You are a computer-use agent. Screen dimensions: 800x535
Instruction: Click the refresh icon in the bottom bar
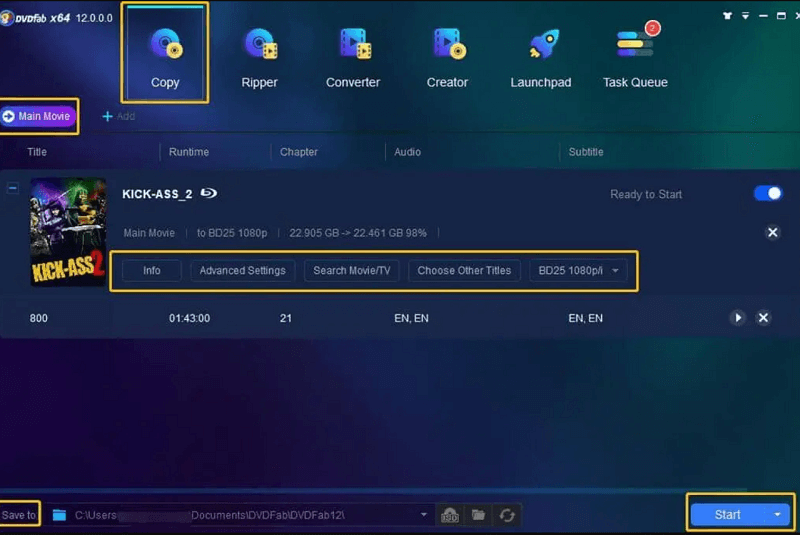[x=508, y=515]
